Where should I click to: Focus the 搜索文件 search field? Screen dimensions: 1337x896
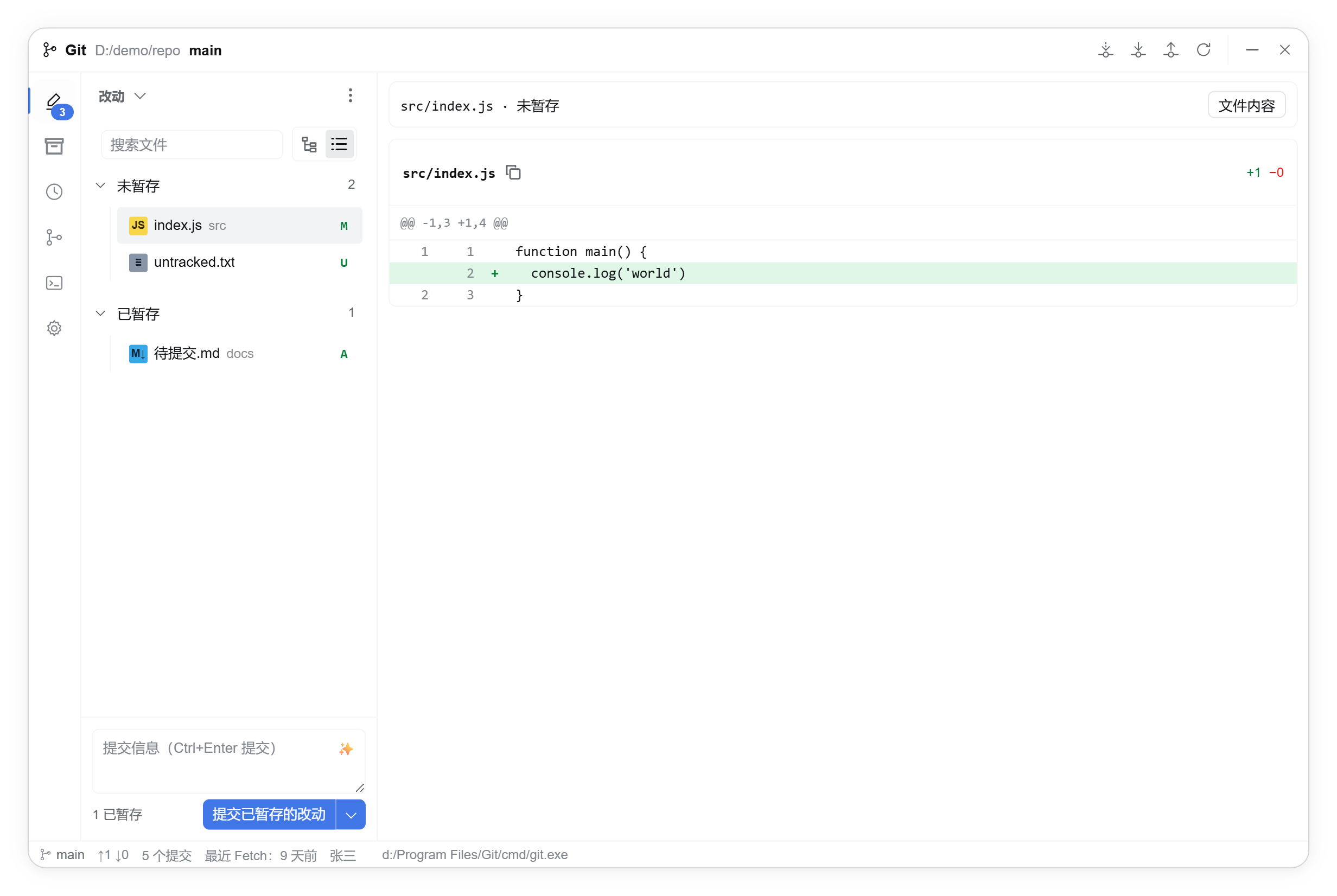point(192,145)
